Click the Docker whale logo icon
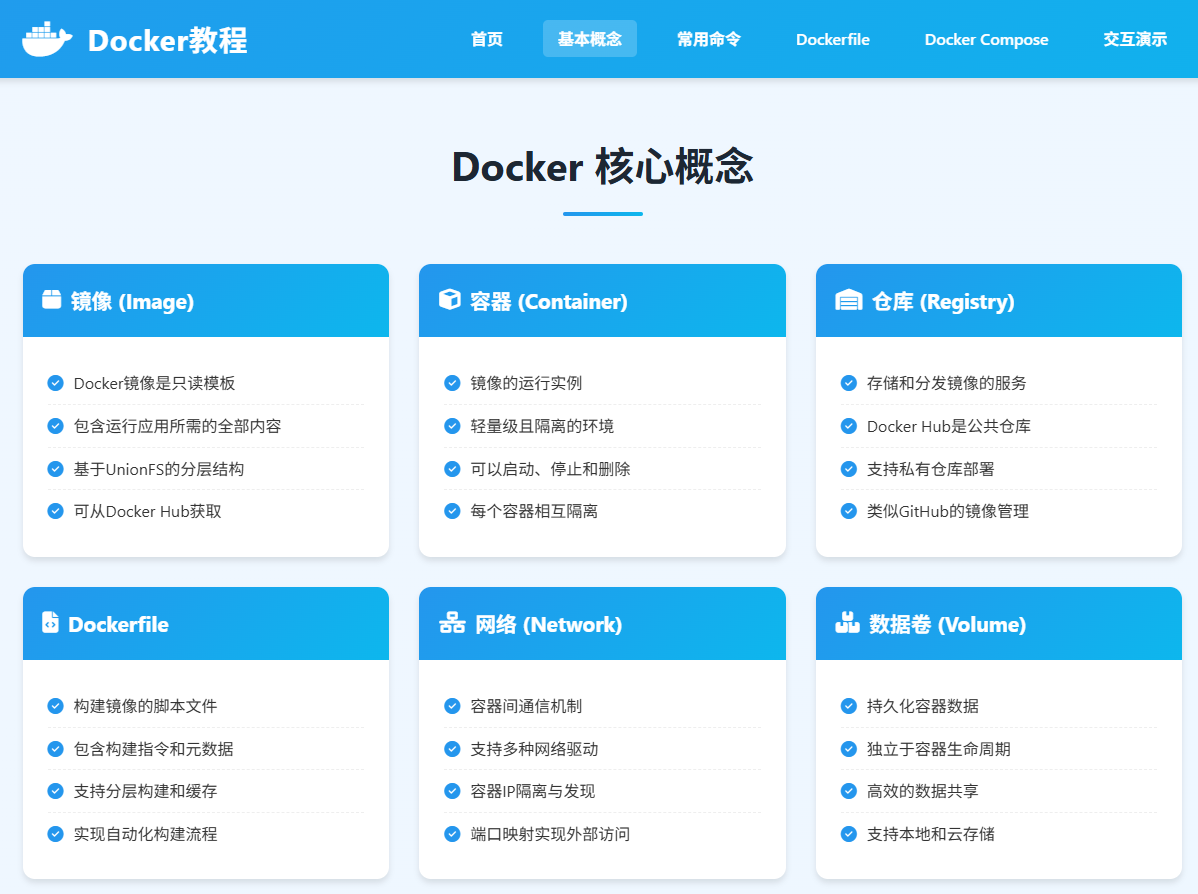 (x=47, y=39)
